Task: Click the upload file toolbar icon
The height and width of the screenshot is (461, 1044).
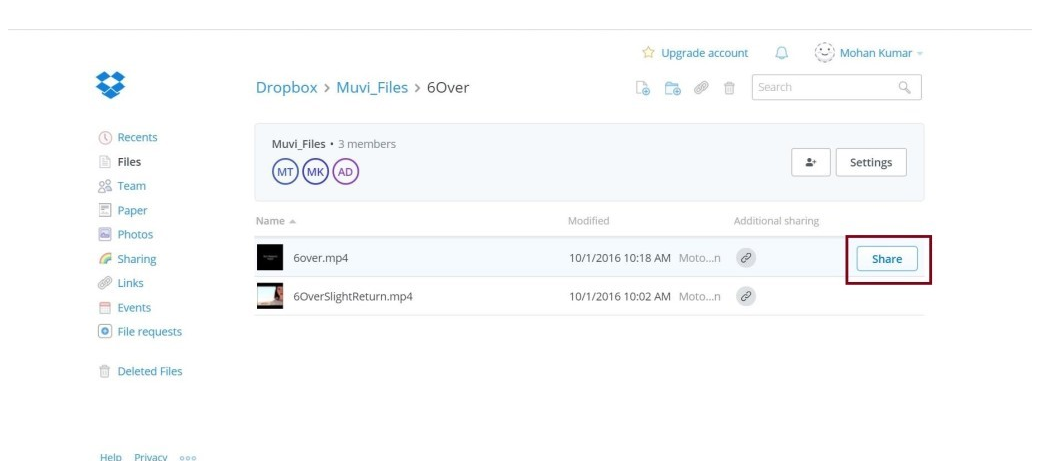Action: [643, 88]
